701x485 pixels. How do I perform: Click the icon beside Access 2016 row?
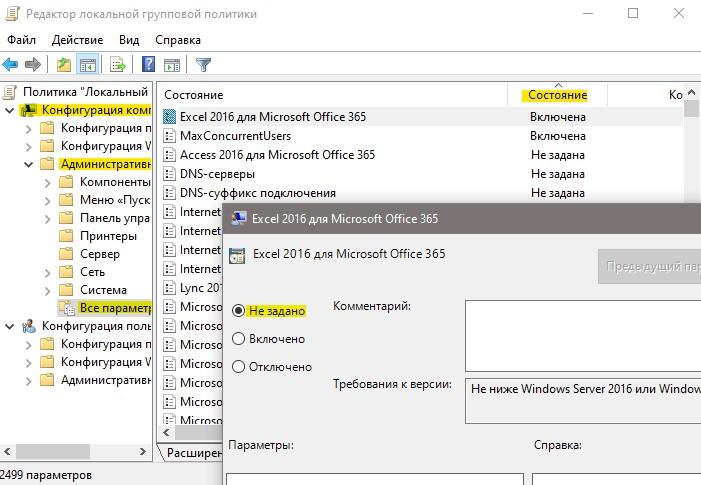click(x=169, y=155)
